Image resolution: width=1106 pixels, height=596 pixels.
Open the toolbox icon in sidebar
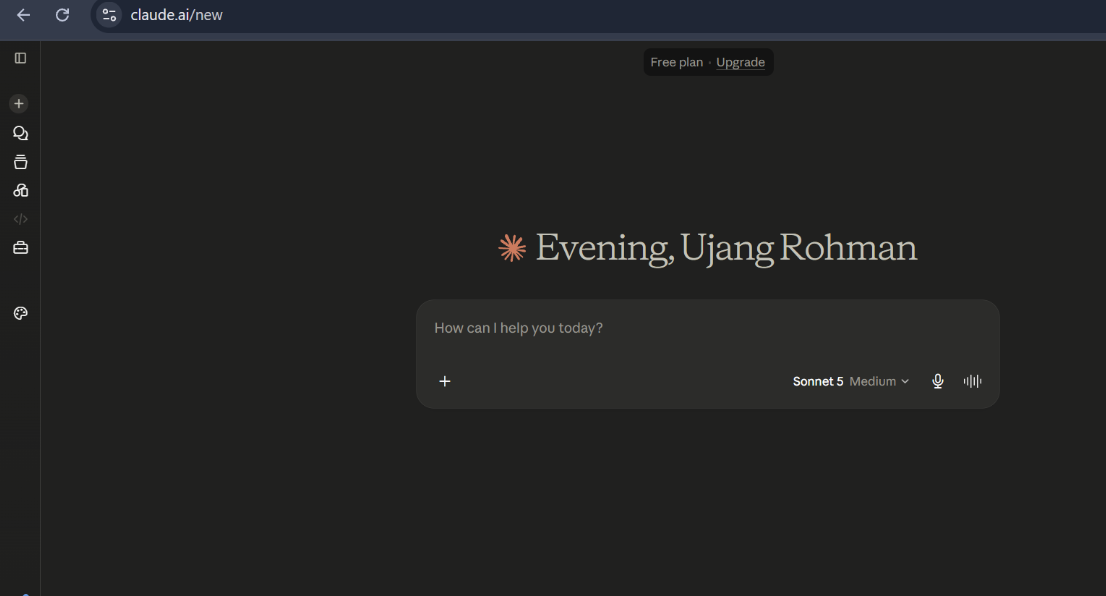coord(20,248)
